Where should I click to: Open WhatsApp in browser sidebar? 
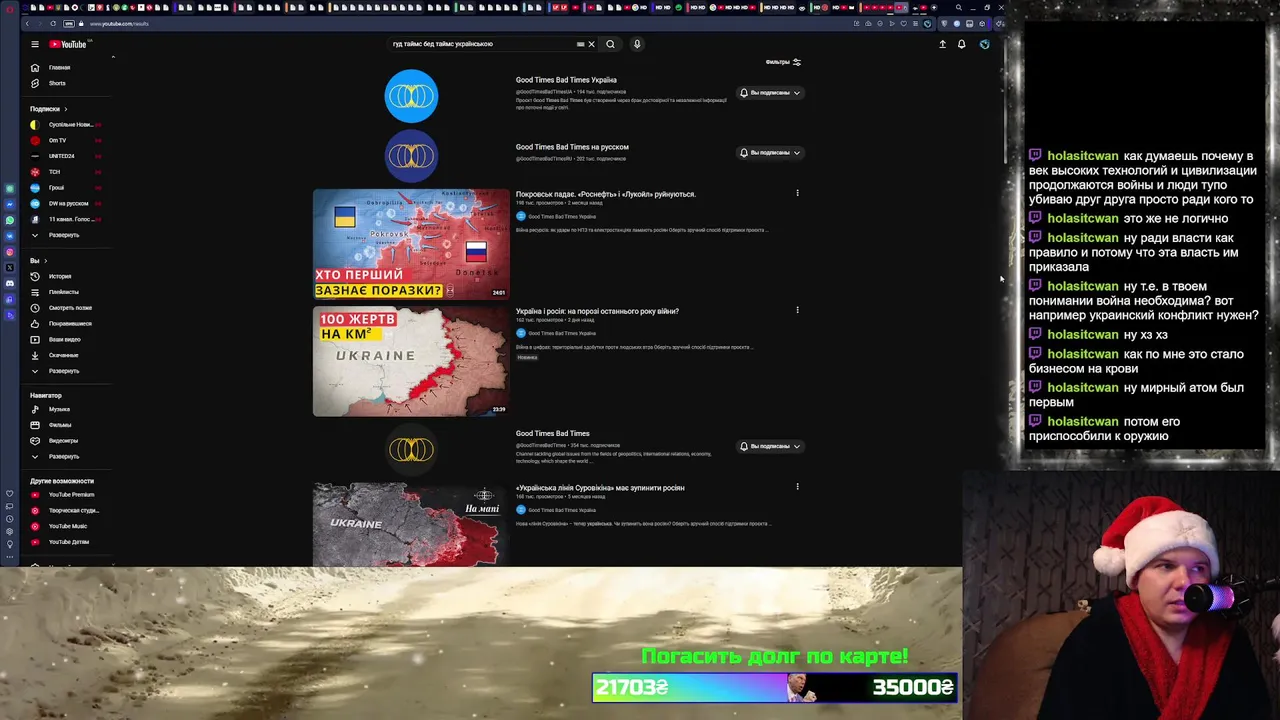(x=10, y=220)
